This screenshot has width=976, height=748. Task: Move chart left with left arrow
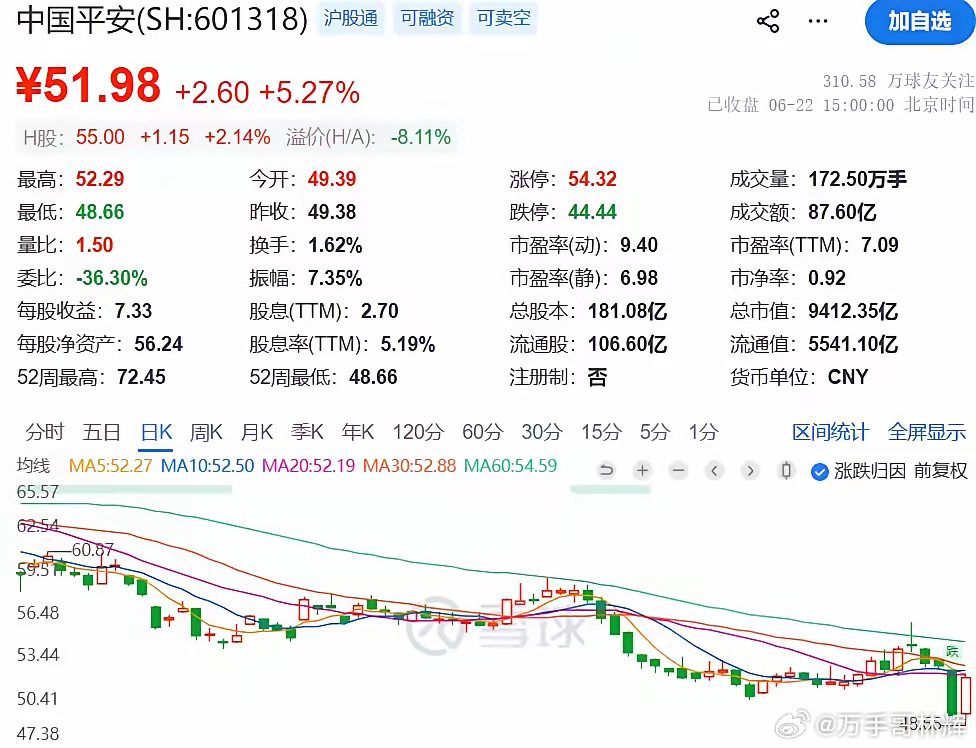tap(715, 470)
